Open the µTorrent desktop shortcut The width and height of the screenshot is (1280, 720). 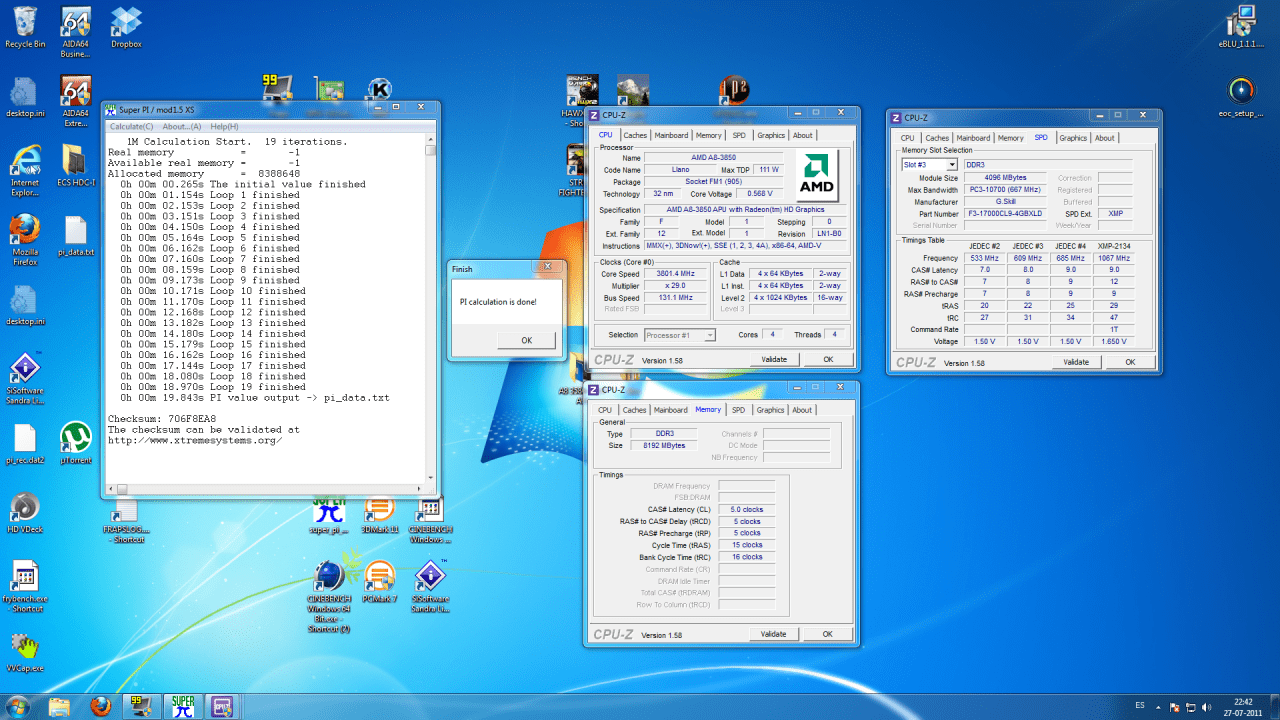coord(76,443)
